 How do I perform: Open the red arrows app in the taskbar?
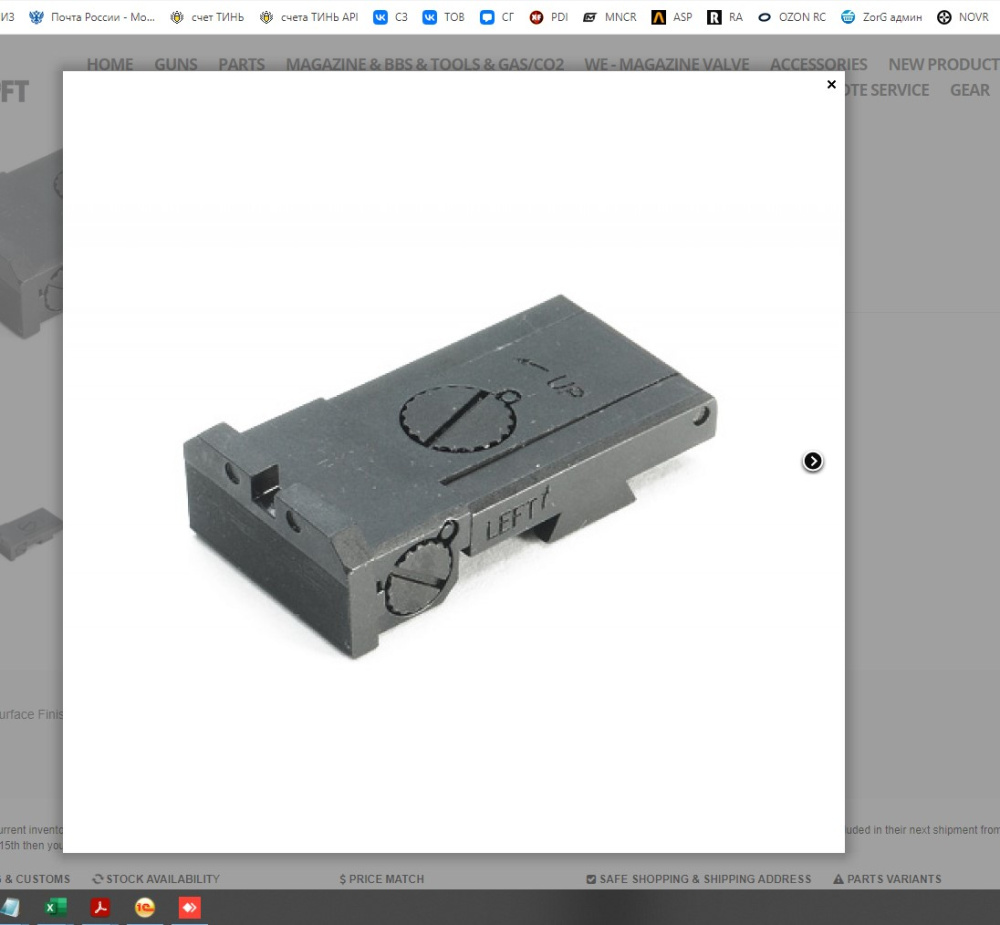click(x=189, y=907)
